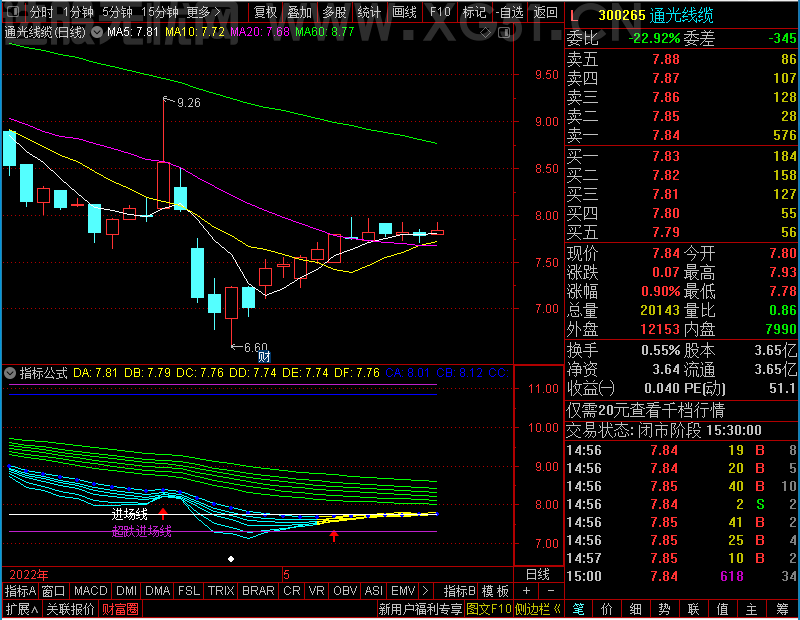Expand the 指标公式 indicator dropdown arrow
Screen dimensions: 800x620
10,373
